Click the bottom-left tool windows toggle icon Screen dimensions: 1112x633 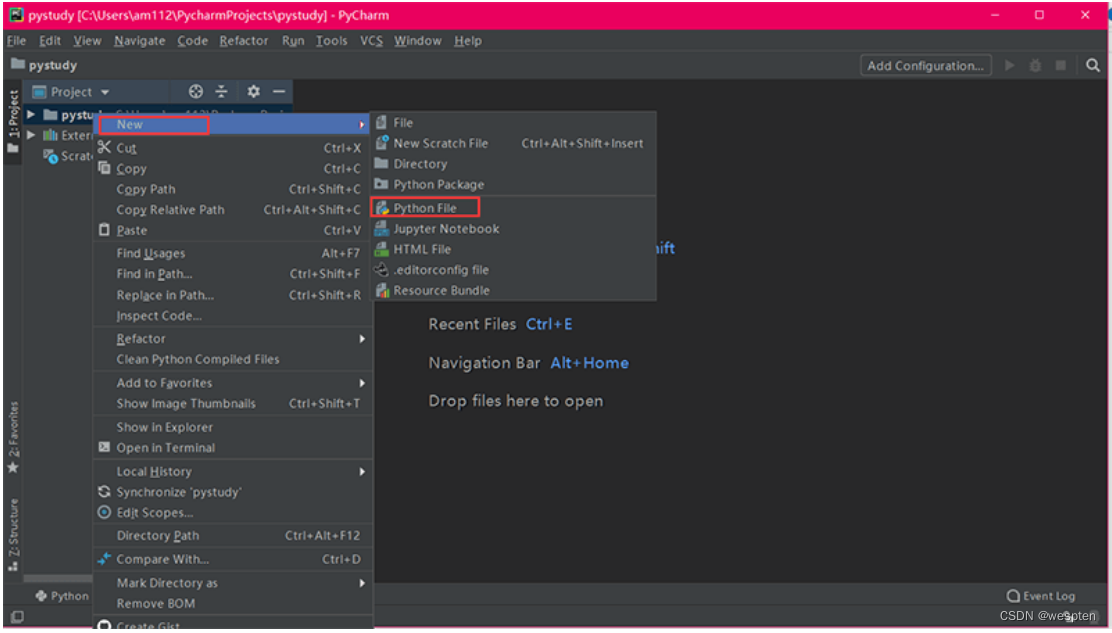[x=17, y=617]
